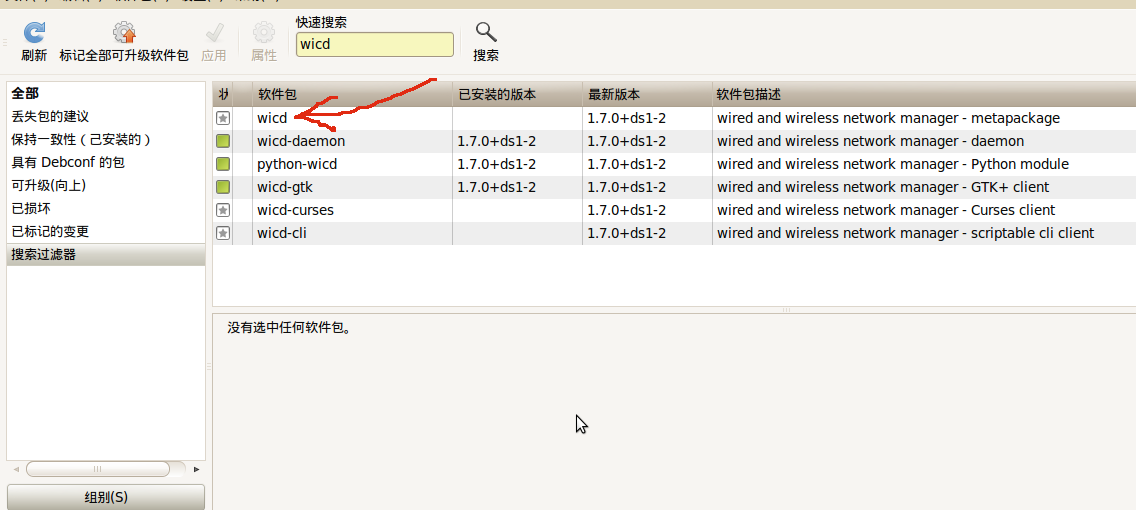This screenshot has height=510, width=1136.
Task: Click the sidebar scrollbar right arrow
Action: pyautogui.click(x=196, y=469)
